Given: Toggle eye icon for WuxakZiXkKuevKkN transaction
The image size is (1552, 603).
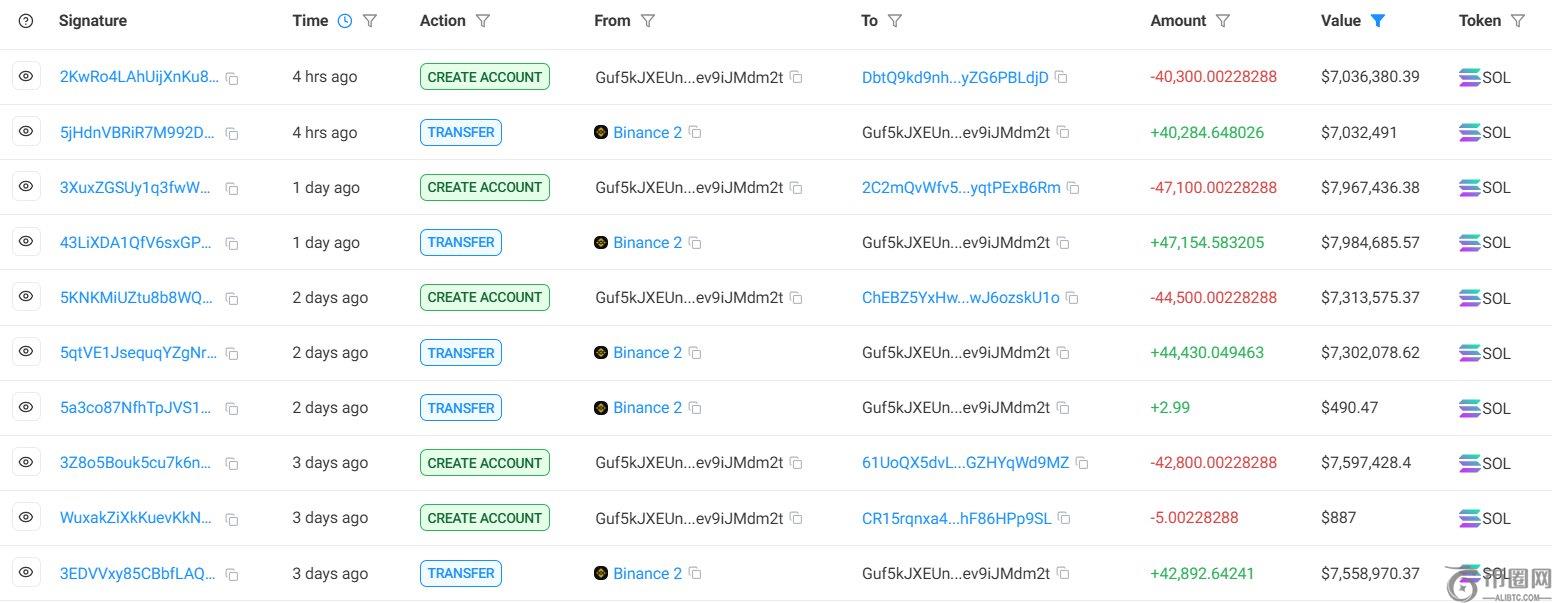Looking at the screenshot, I should pyautogui.click(x=26, y=517).
